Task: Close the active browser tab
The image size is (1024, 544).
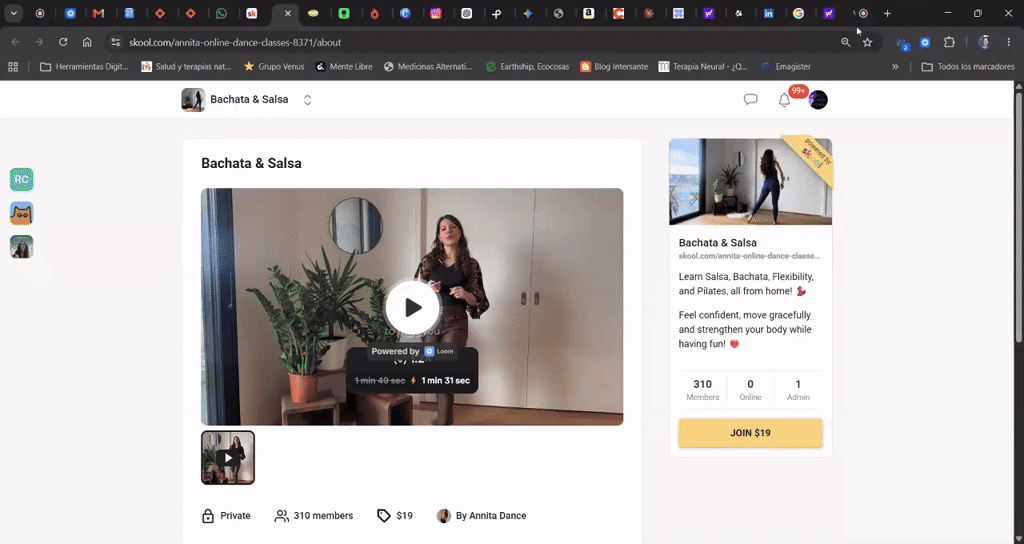Action: [x=287, y=13]
